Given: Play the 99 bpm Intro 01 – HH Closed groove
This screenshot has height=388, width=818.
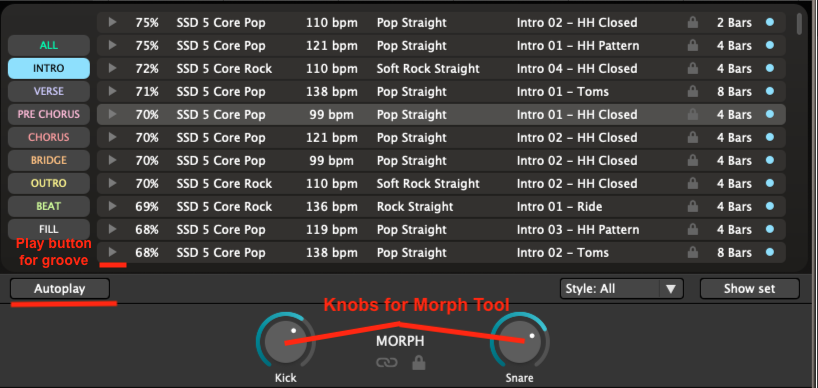Looking at the screenshot, I should (x=112, y=114).
